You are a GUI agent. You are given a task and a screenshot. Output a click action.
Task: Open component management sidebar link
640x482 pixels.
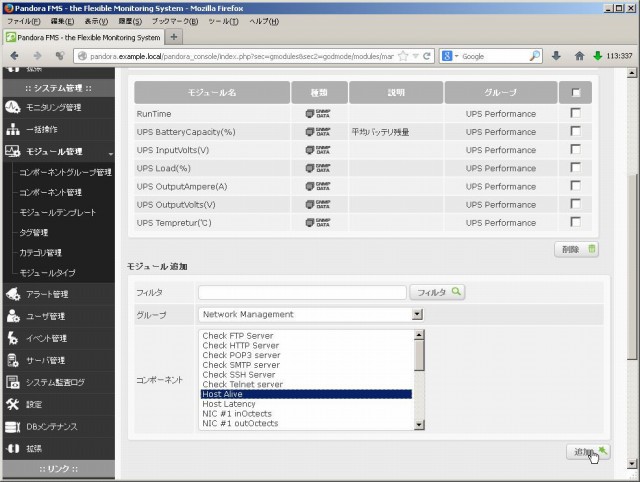click(51, 192)
